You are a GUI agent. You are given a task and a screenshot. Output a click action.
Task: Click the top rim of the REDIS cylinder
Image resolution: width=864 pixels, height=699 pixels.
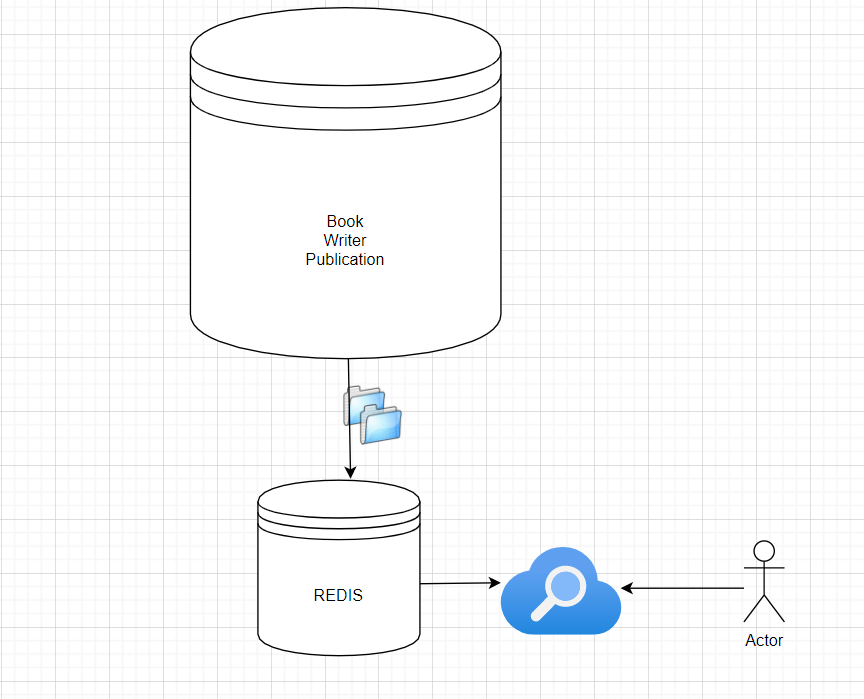click(x=338, y=495)
